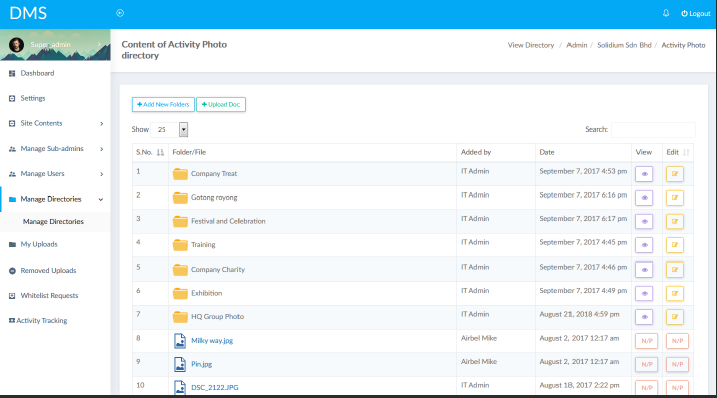Expand Manage Users chevron

coord(102,174)
